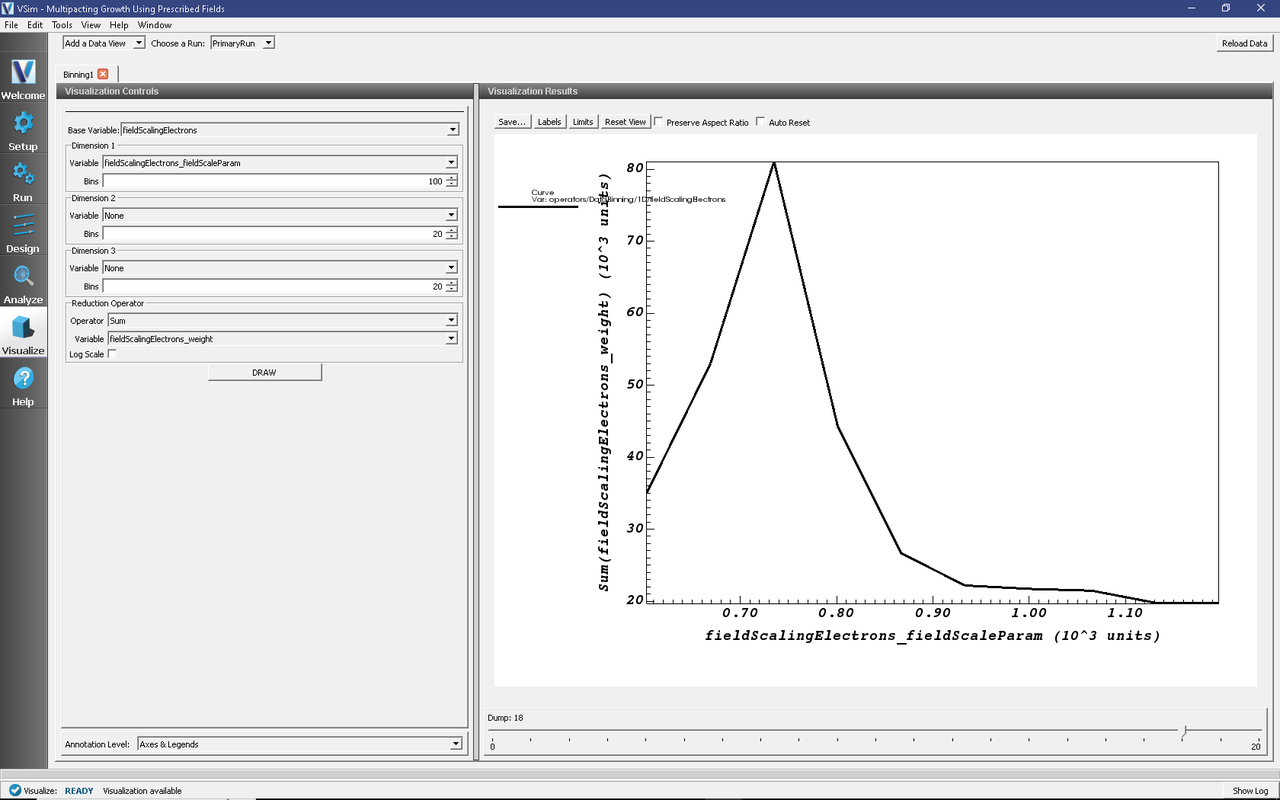Open the Tools menu

(61, 24)
